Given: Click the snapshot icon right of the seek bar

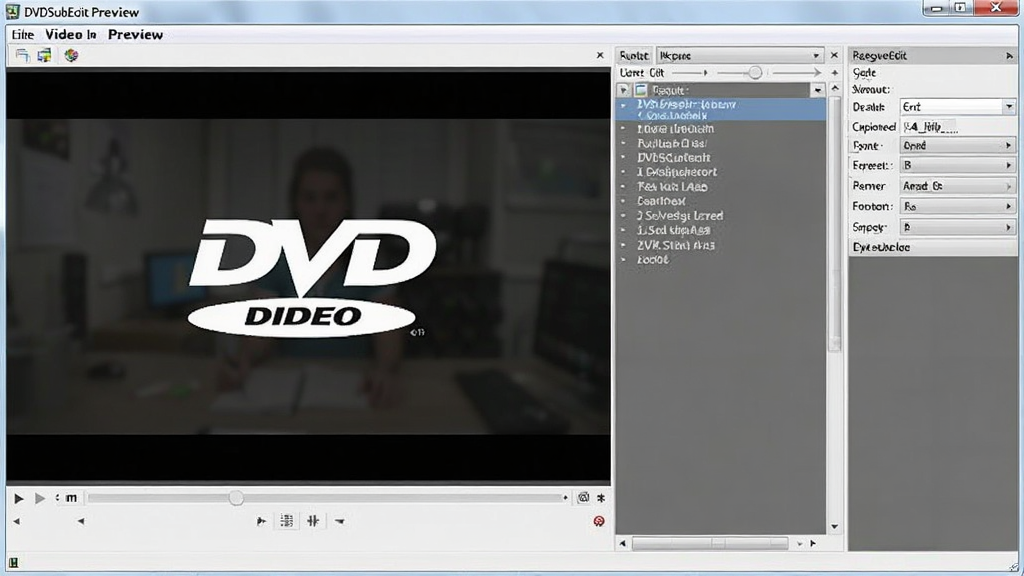Looking at the screenshot, I should tap(583, 498).
